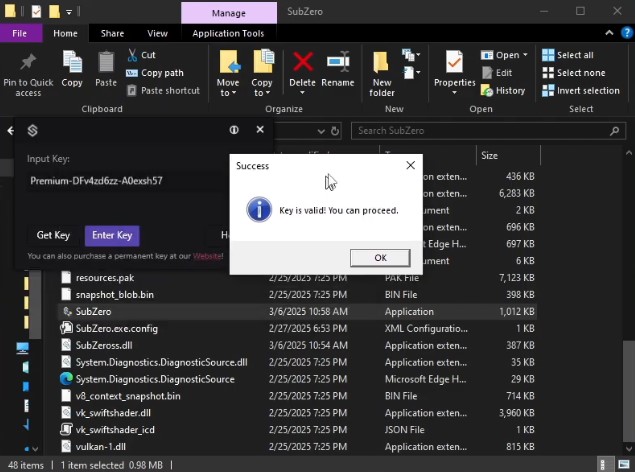Open the File menu tab
The width and height of the screenshot is (635, 472).
19,34
